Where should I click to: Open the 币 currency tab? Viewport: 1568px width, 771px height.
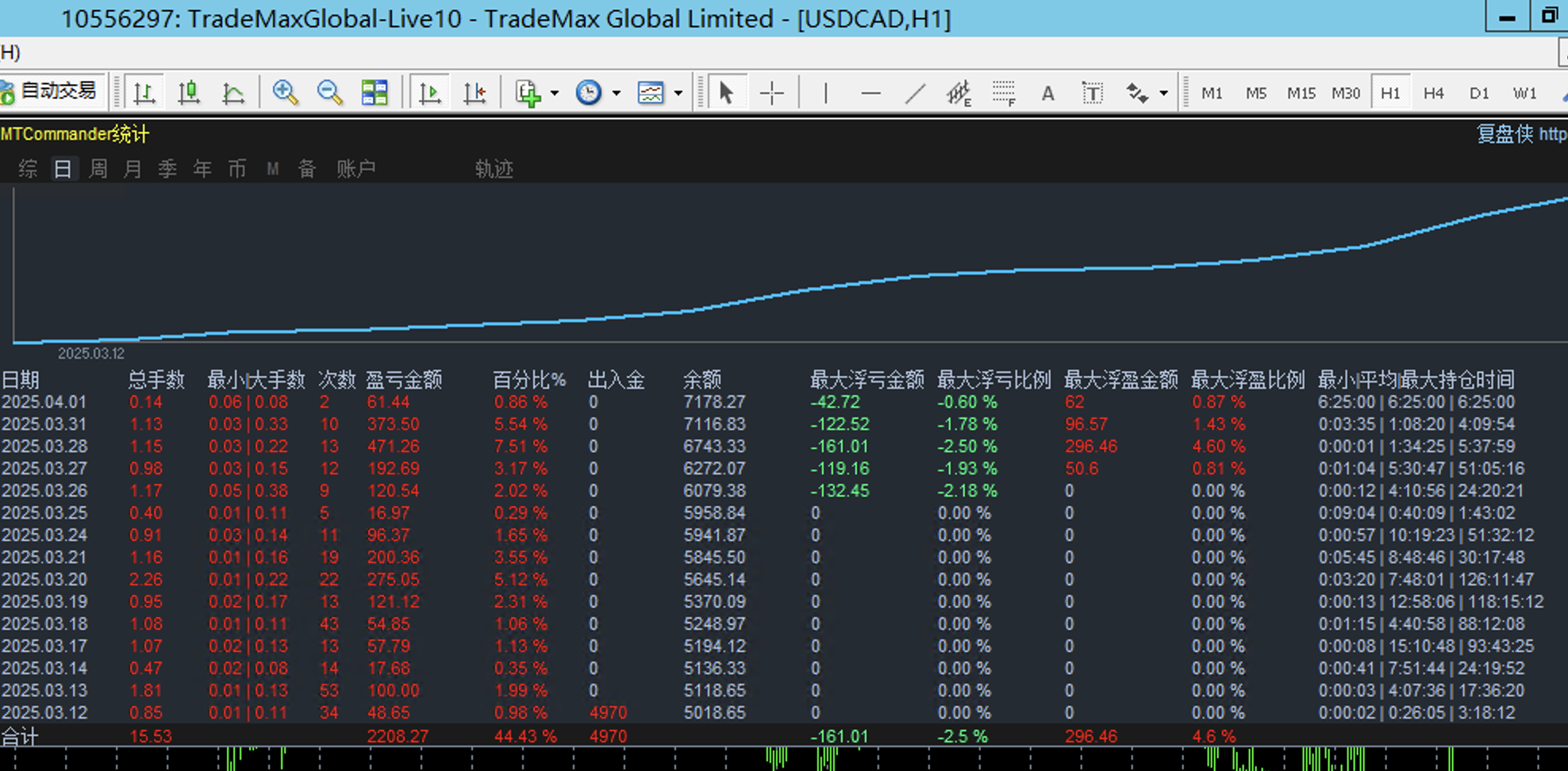[237, 168]
